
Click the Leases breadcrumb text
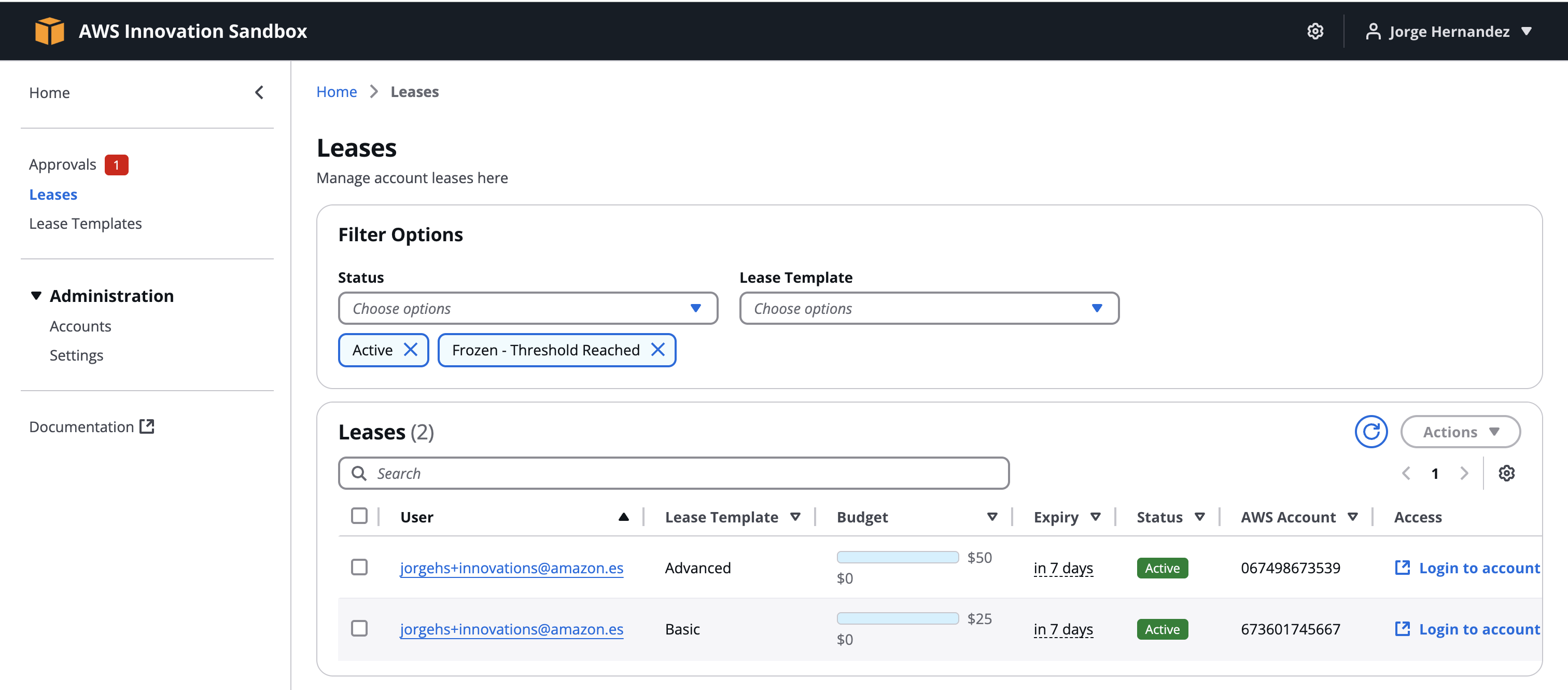tap(414, 92)
